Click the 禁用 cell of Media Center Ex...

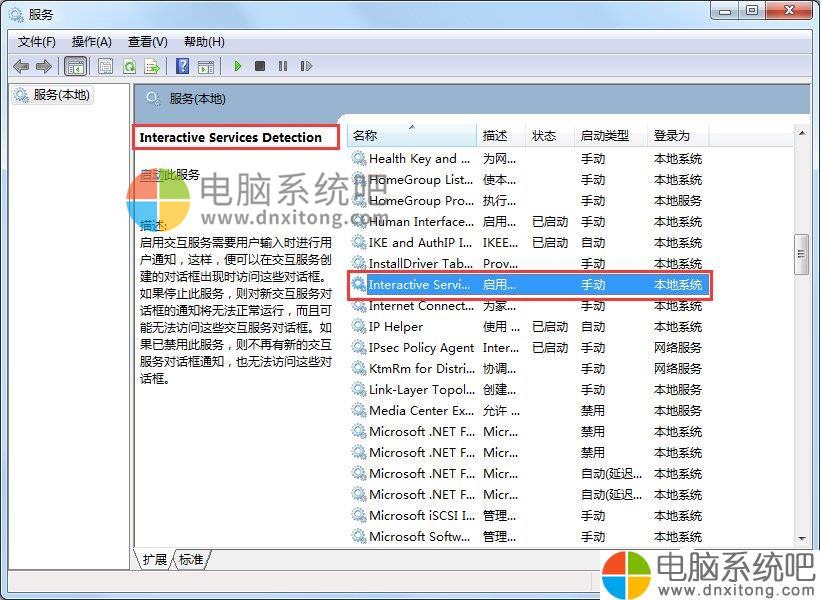593,410
